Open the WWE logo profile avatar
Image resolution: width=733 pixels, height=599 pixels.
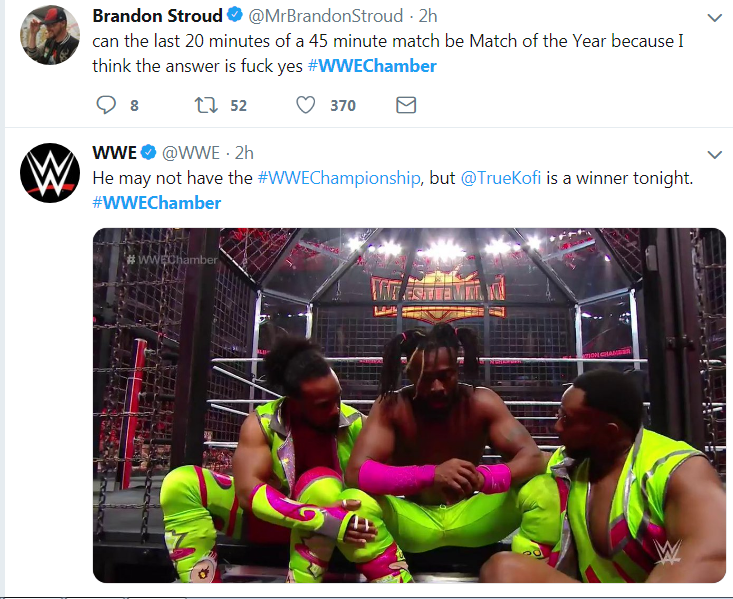pyautogui.click(x=50, y=173)
